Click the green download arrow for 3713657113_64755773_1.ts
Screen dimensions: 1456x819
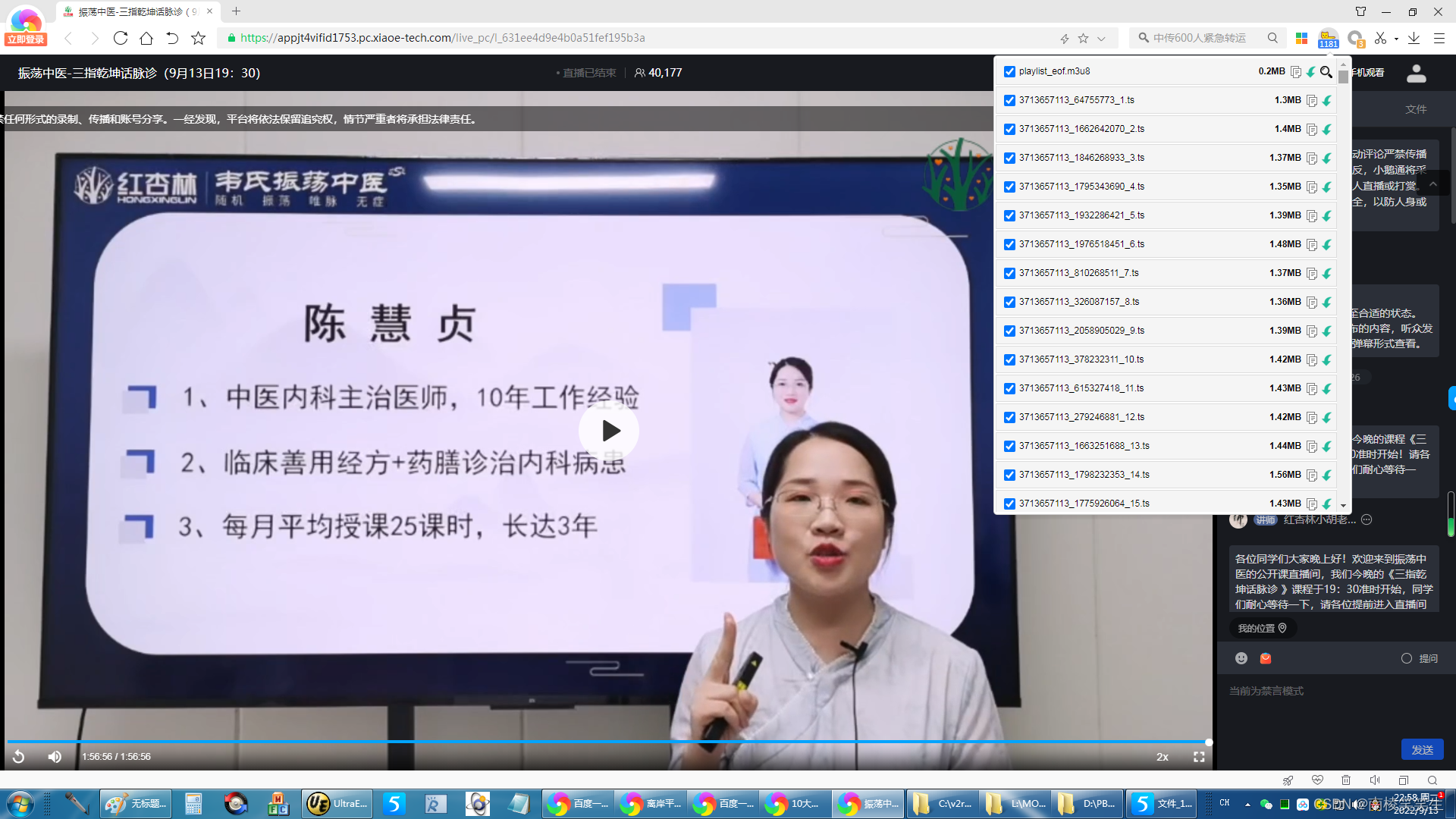pos(1327,100)
